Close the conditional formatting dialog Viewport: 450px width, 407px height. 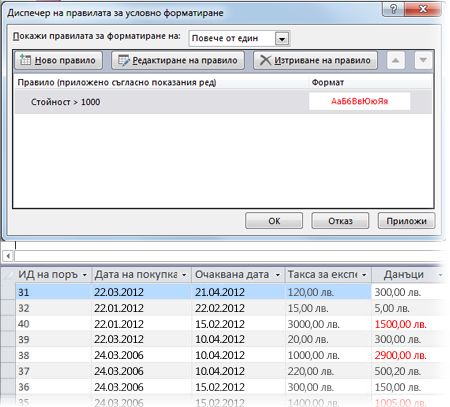click(x=423, y=9)
